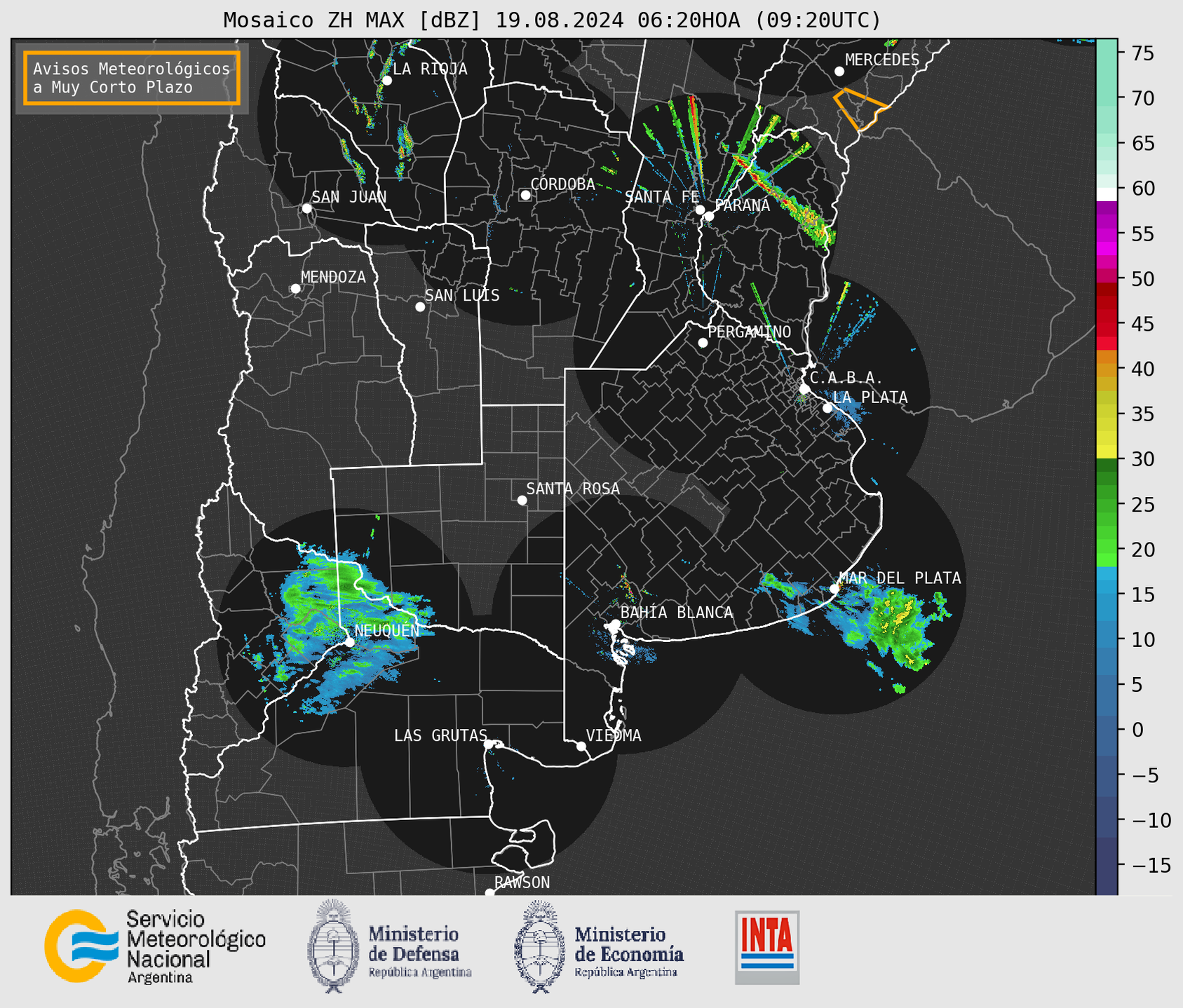Click the INTA logo

pos(767,947)
